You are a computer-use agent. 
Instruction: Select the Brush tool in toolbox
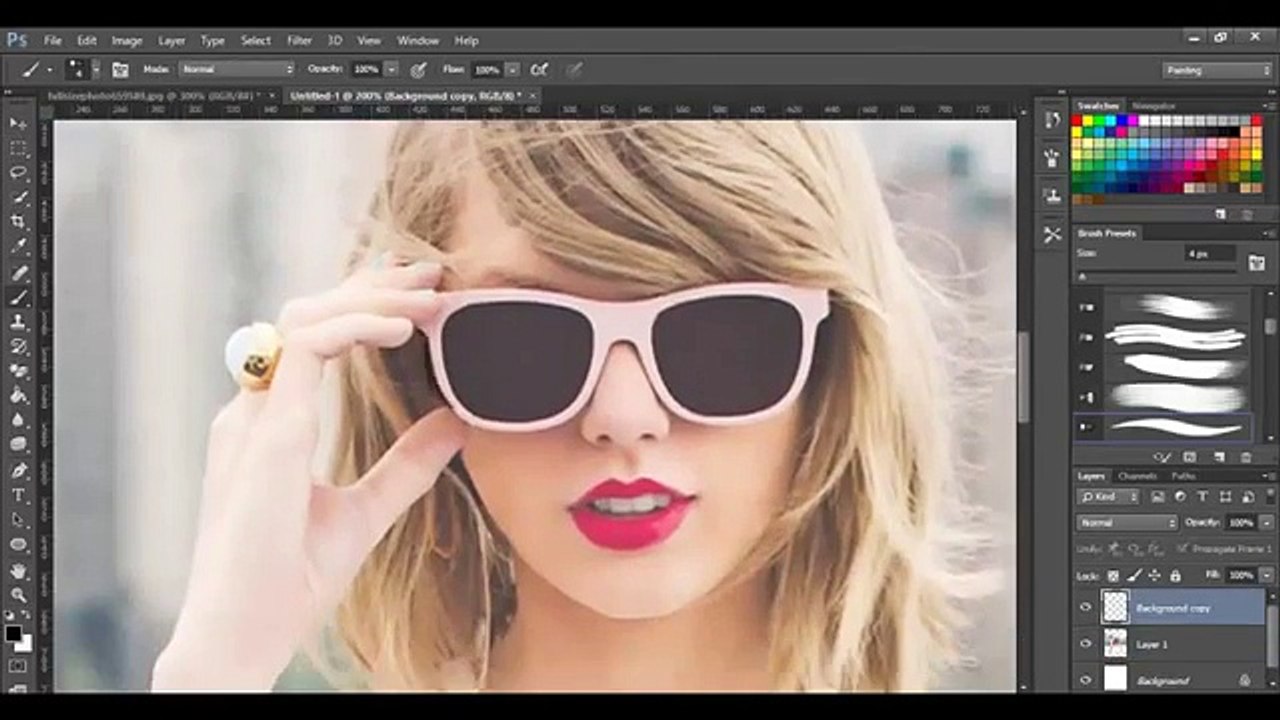(18, 297)
